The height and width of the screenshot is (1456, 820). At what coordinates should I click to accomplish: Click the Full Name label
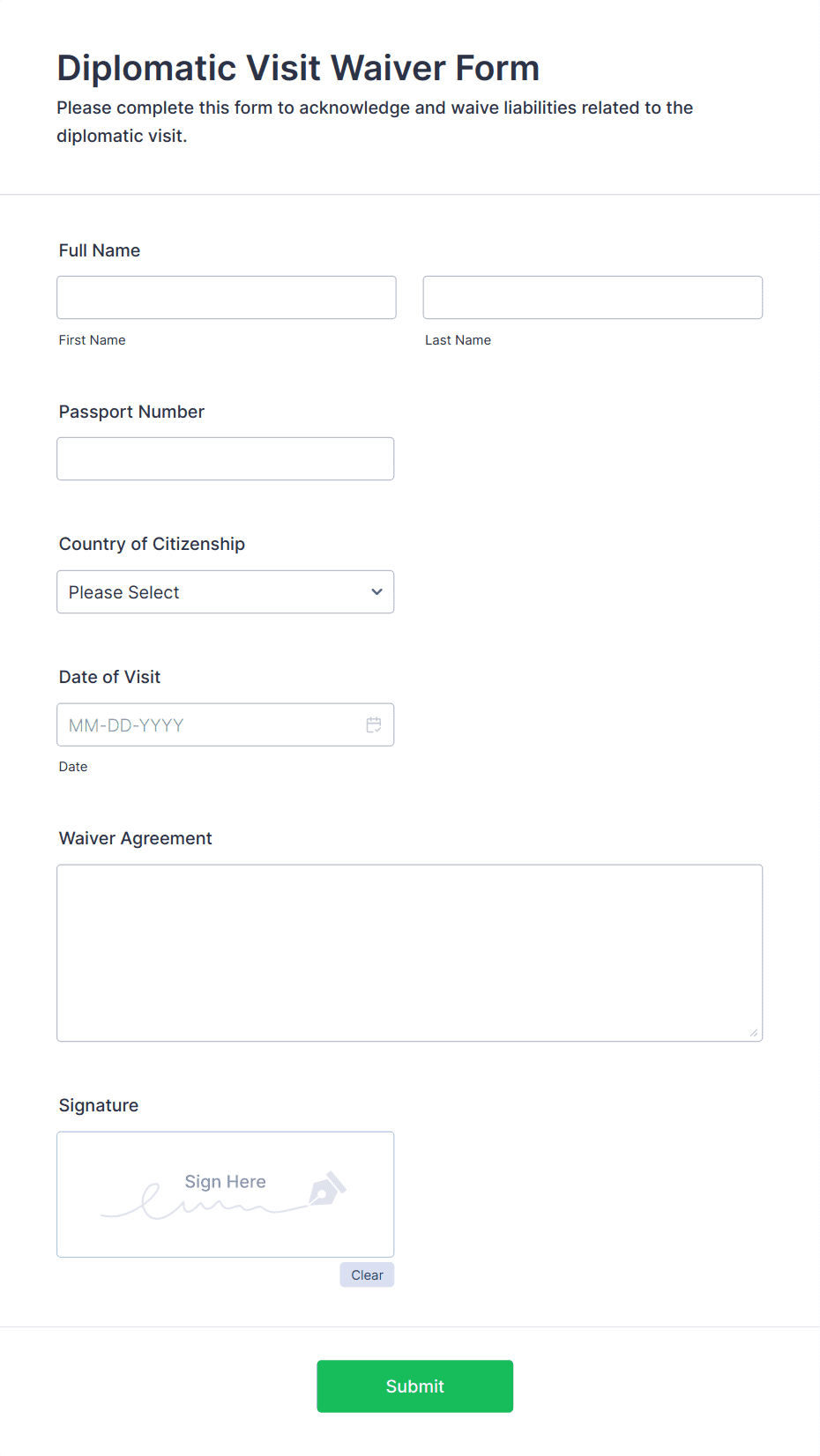[x=100, y=250]
